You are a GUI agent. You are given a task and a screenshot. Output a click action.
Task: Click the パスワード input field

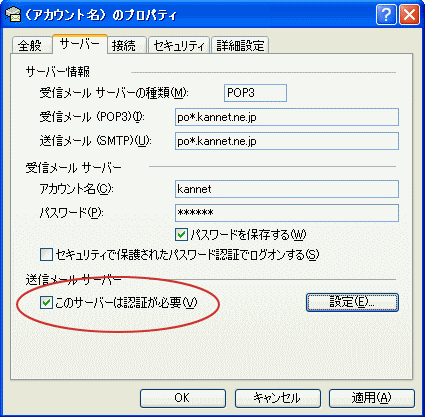pos(287,213)
